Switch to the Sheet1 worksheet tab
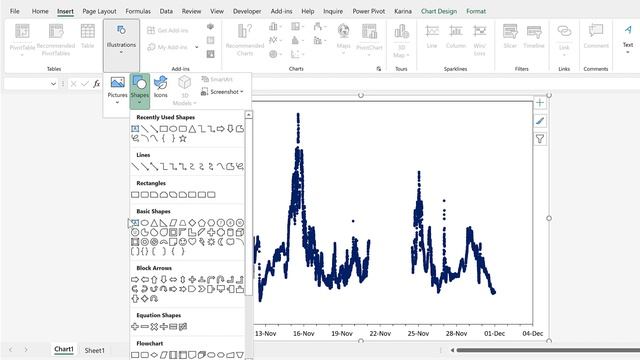Viewport: 640px width, 360px height. tap(95, 350)
